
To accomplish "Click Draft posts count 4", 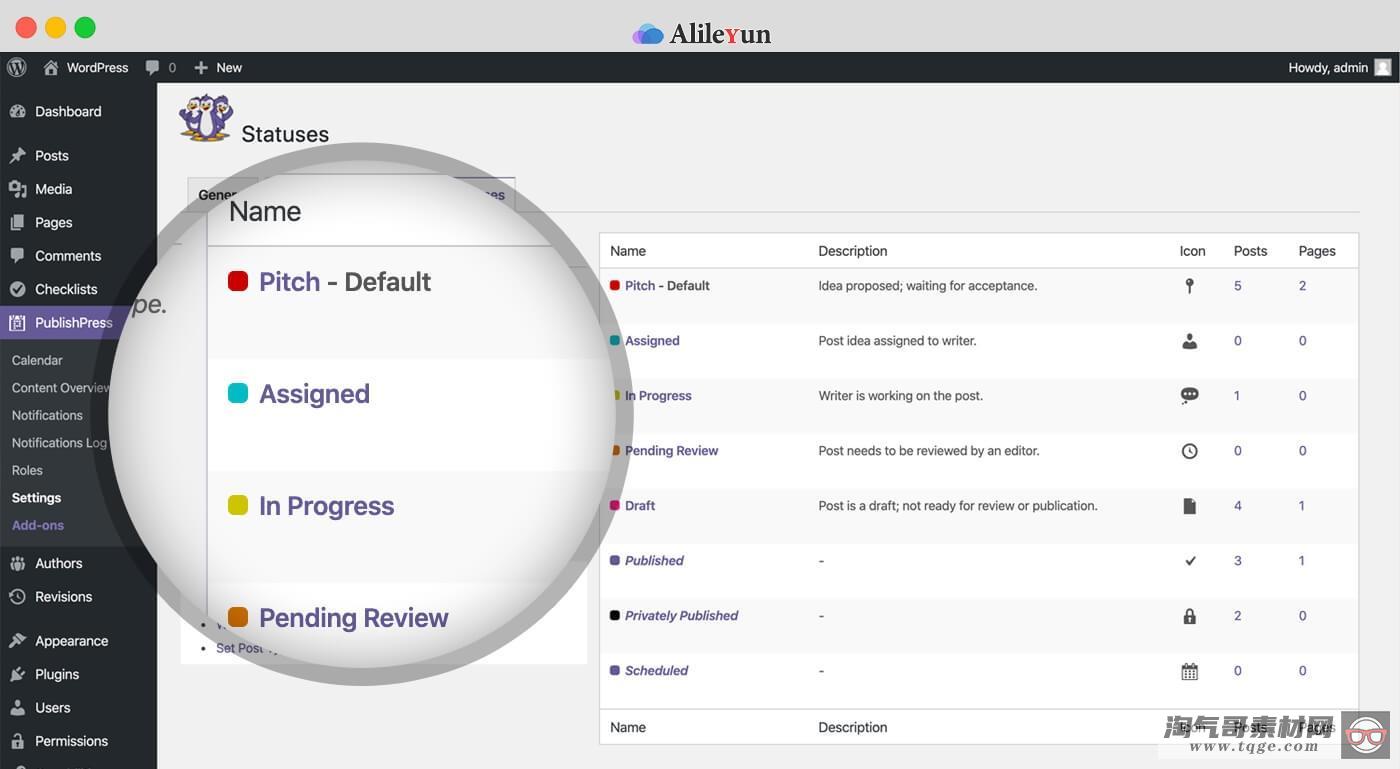I will click(x=1237, y=506).
